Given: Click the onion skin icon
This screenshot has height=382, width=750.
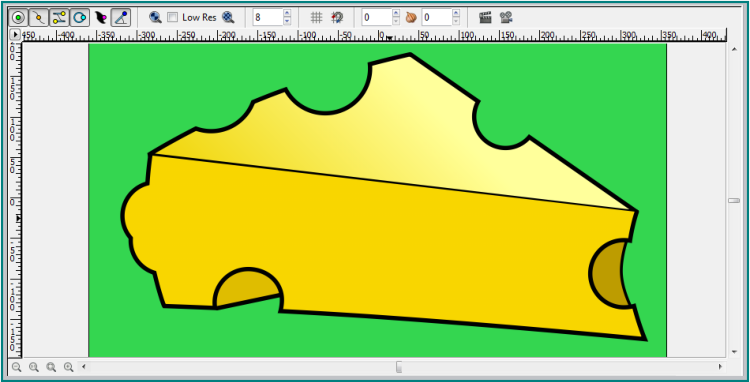Looking at the screenshot, I should click(411, 18).
